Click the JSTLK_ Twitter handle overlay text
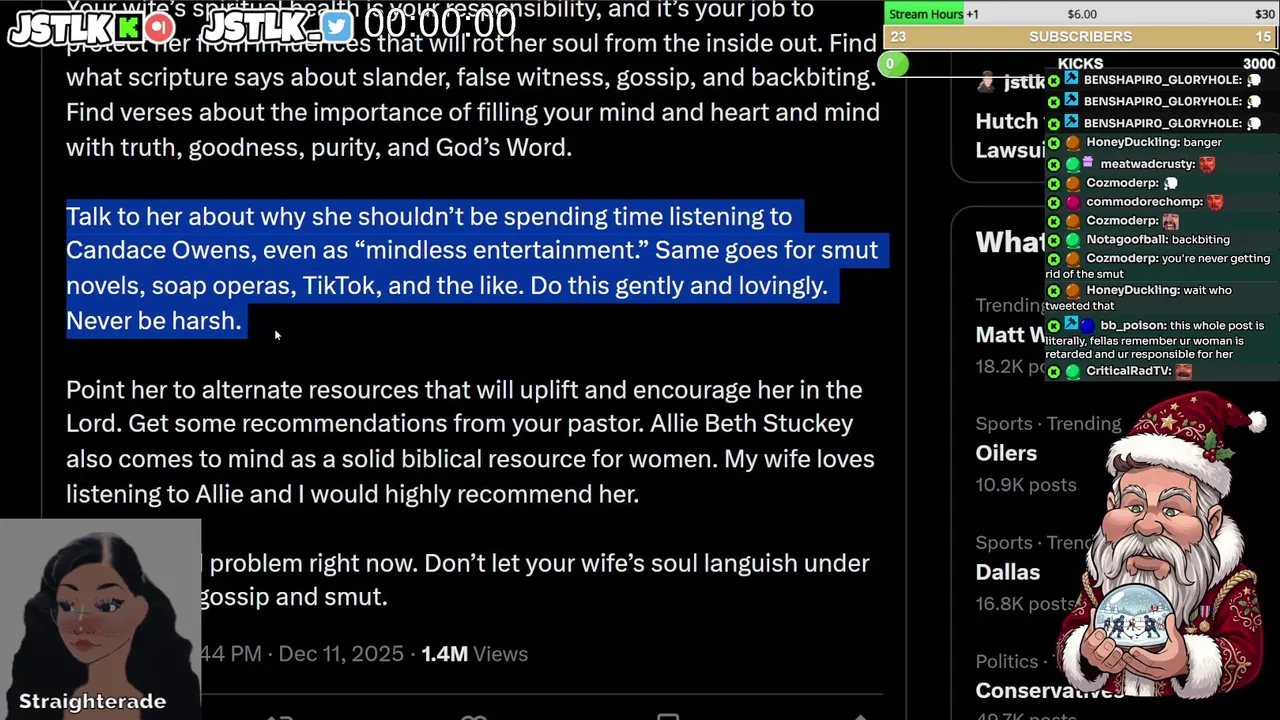This screenshot has height=720, width=1280. [x=260, y=27]
